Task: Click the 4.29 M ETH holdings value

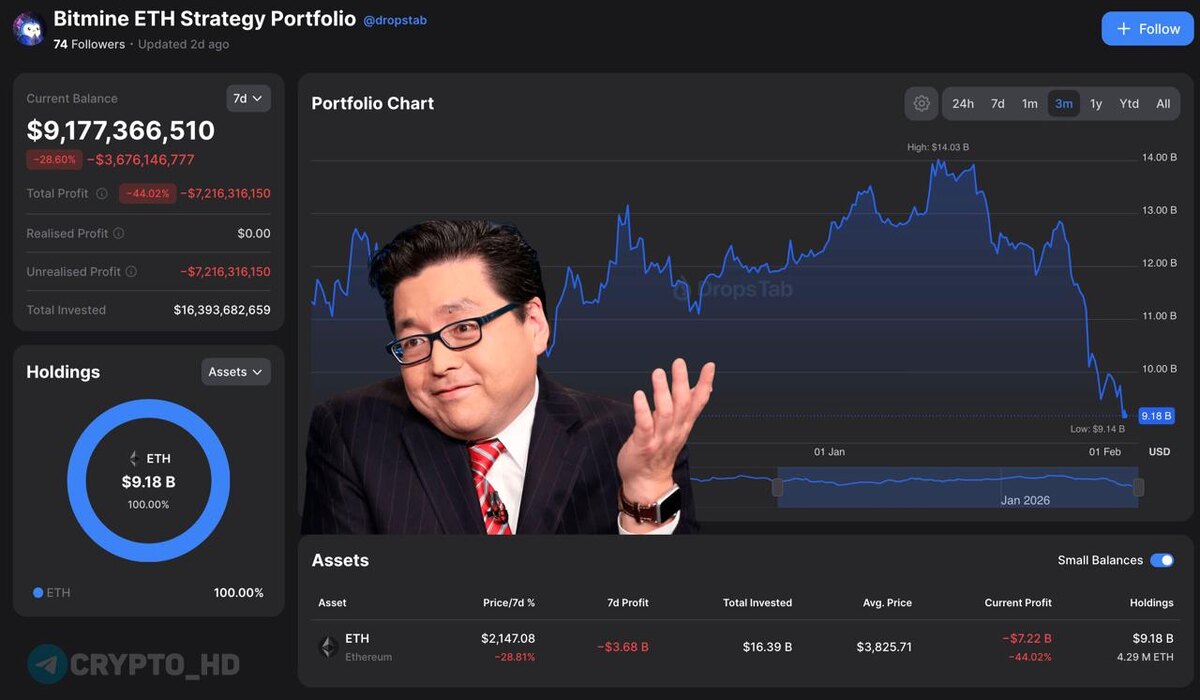Action: (1146, 657)
